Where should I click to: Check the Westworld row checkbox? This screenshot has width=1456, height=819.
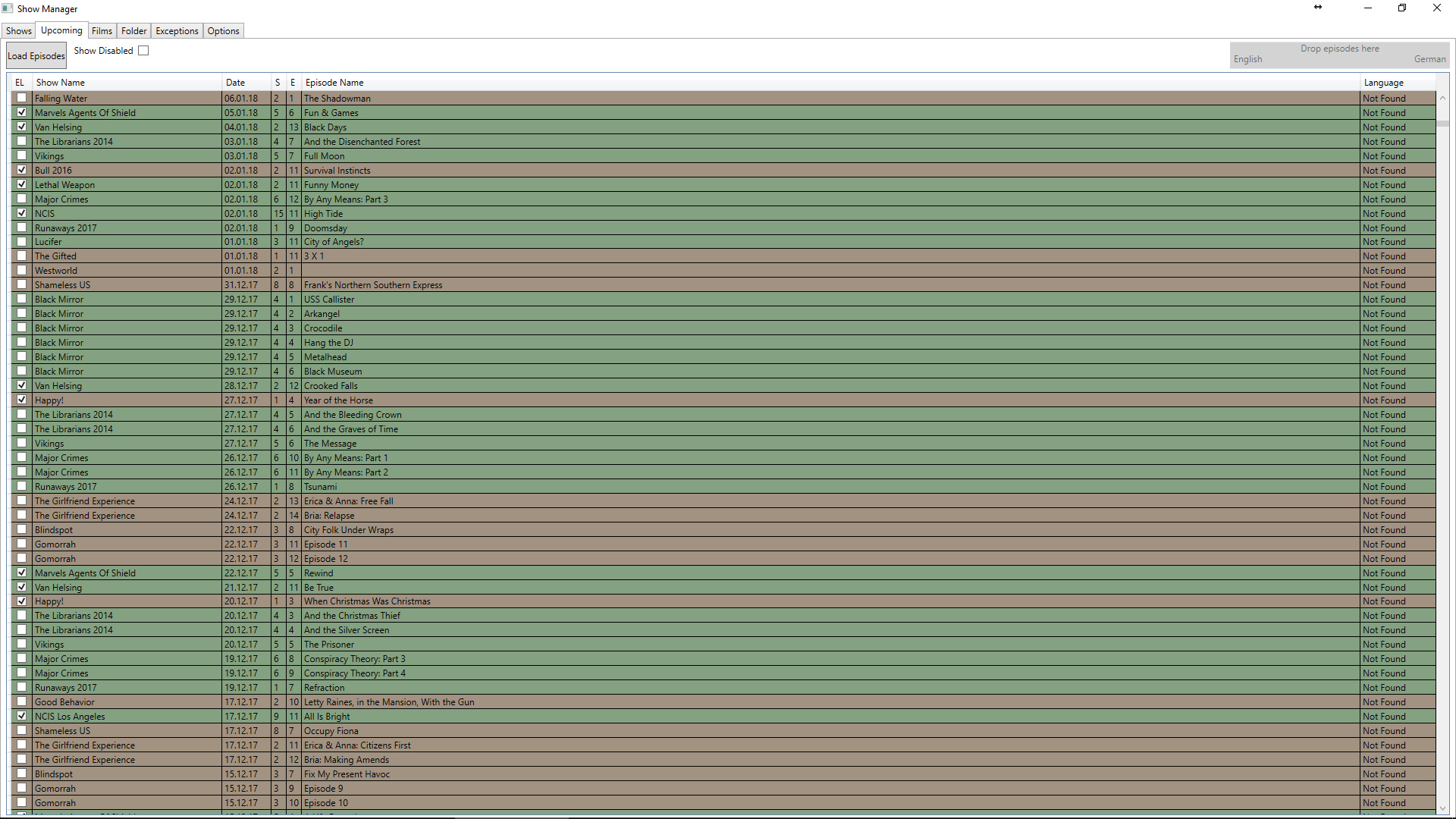click(x=21, y=270)
